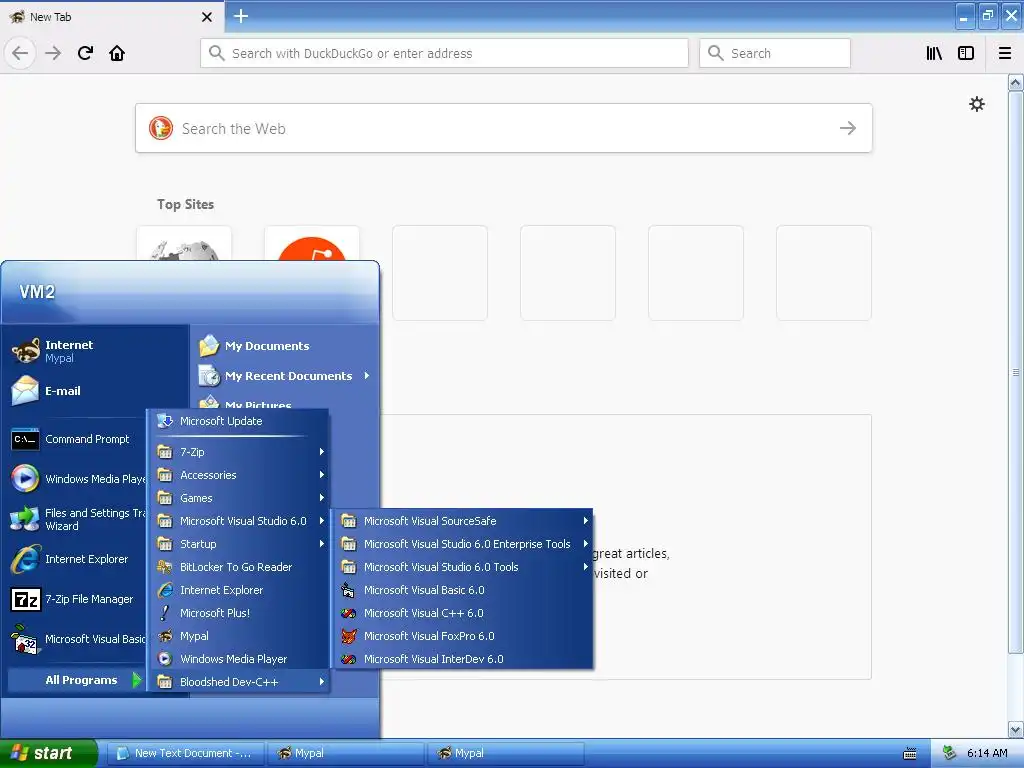Click the toolbar Search box
Image resolution: width=1024 pixels, height=768 pixels.
pyautogui.click(x=775, y=53)
